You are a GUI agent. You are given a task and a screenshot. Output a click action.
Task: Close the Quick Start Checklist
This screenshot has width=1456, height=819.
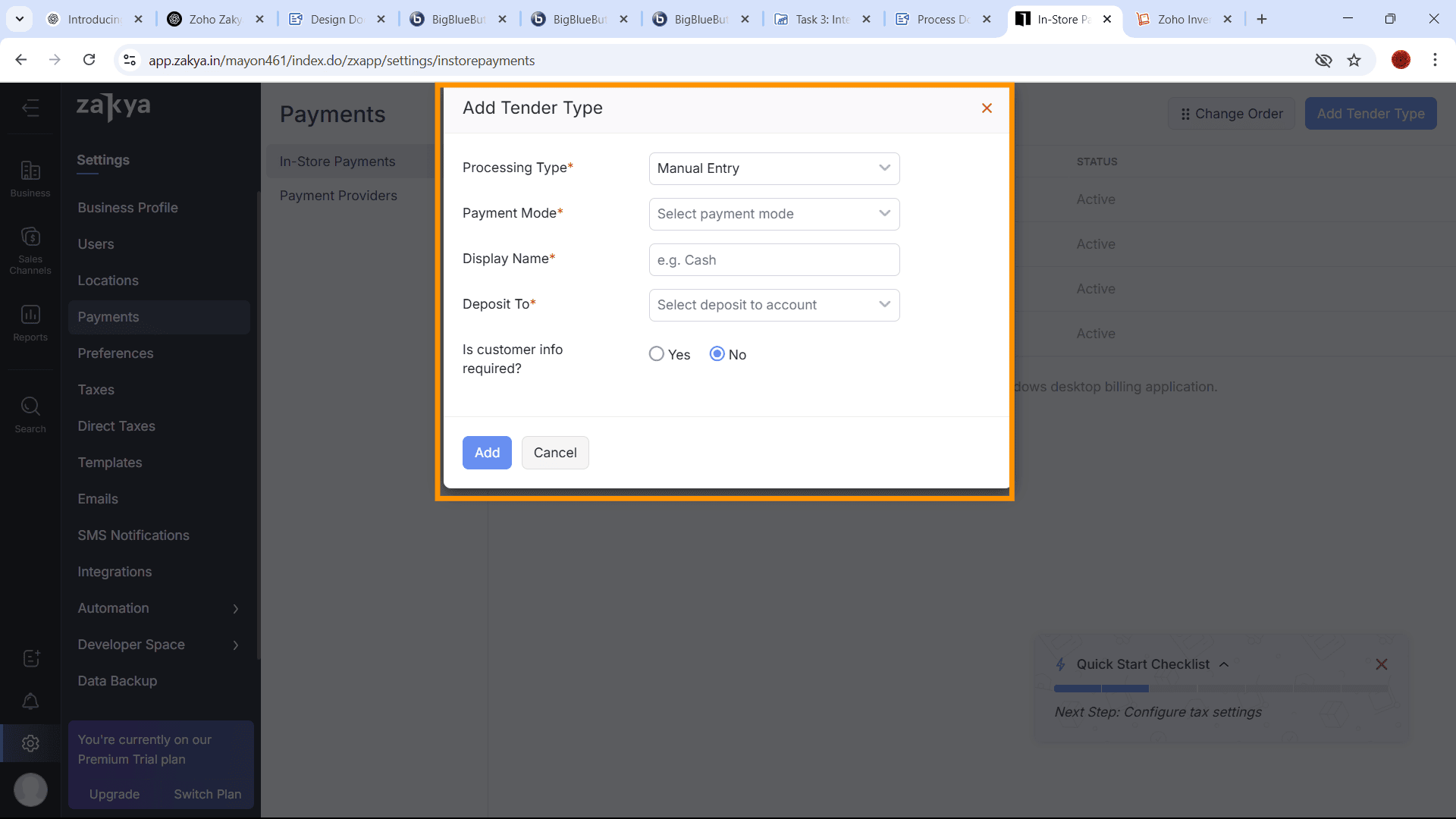(x=1382, y=664)
